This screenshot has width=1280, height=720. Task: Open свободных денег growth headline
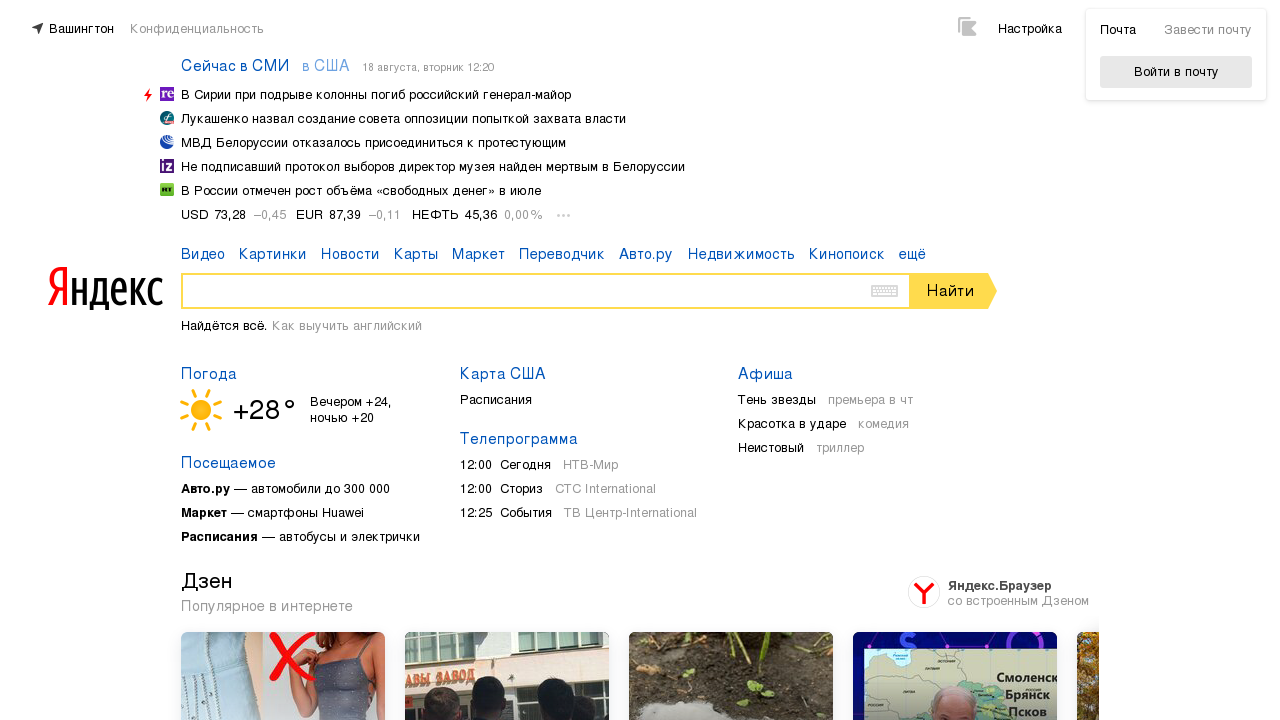361,191
